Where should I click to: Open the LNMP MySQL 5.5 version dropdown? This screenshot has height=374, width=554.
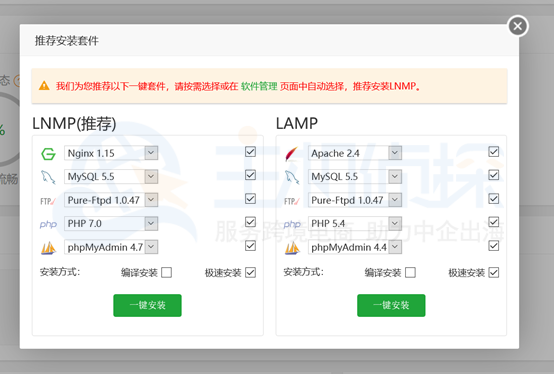click(111, 176)
